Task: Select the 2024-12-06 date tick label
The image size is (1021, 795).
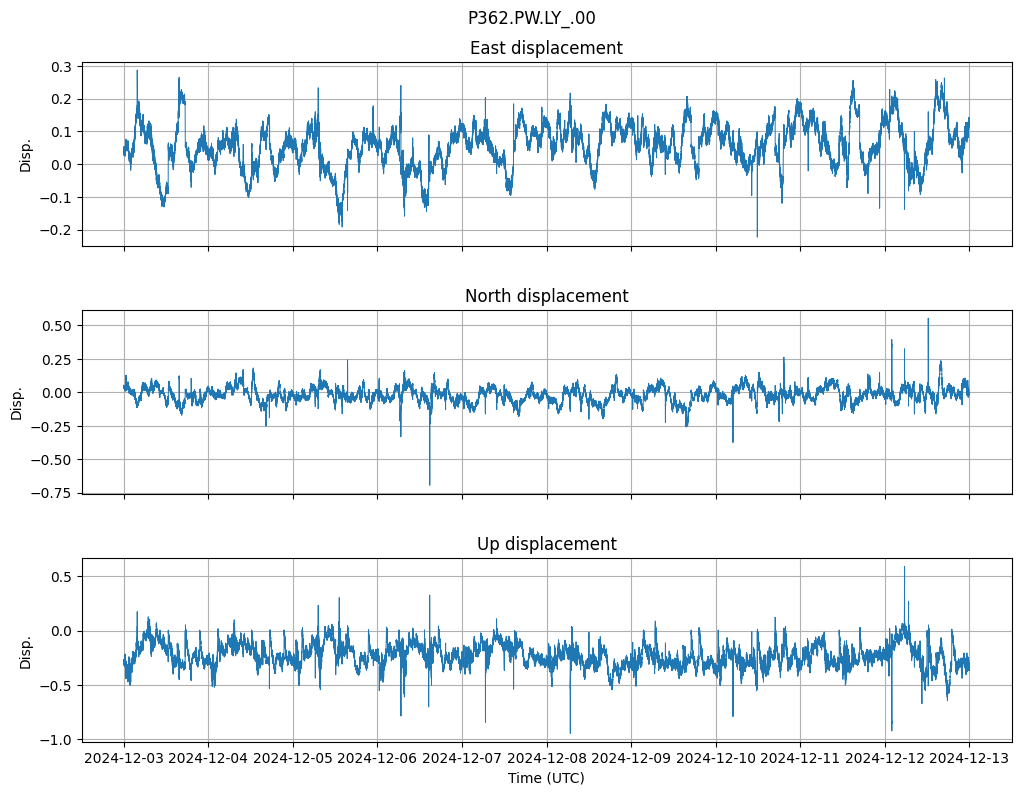Action: tap(378, 759)
